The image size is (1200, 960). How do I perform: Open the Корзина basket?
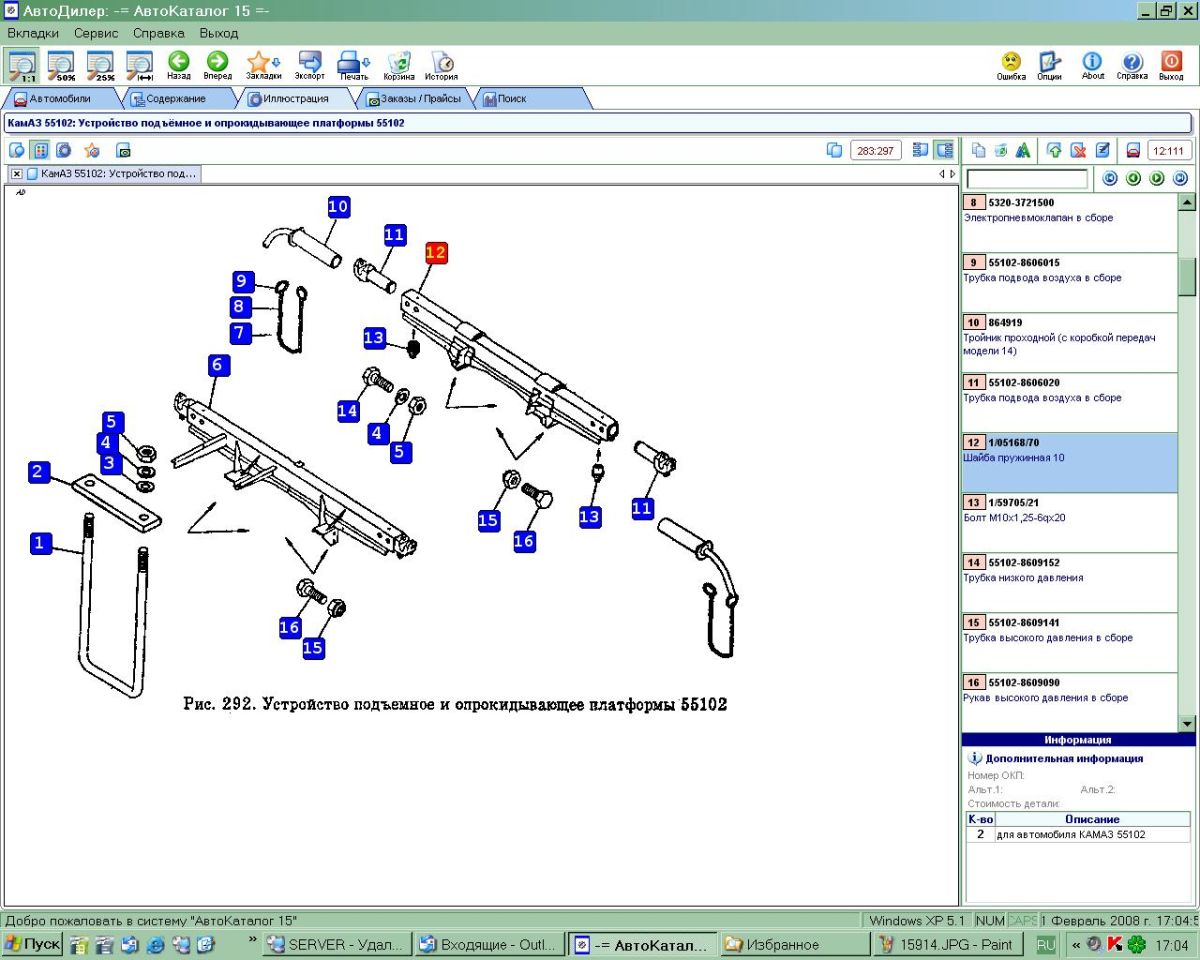click(x=399, y=65)
